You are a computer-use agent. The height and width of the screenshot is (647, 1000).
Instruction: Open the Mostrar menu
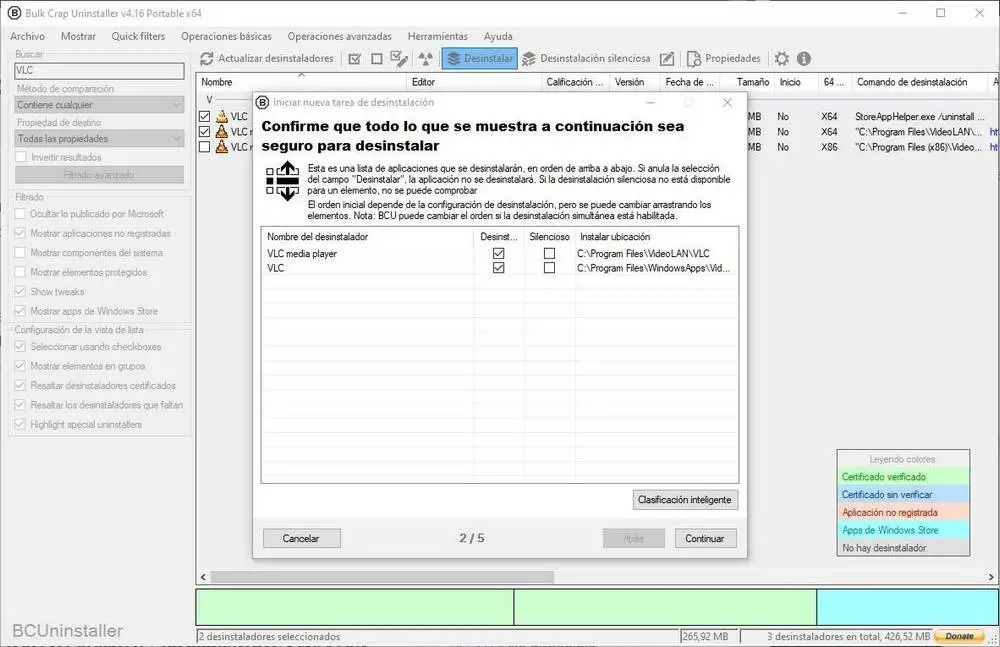[78, 36]
